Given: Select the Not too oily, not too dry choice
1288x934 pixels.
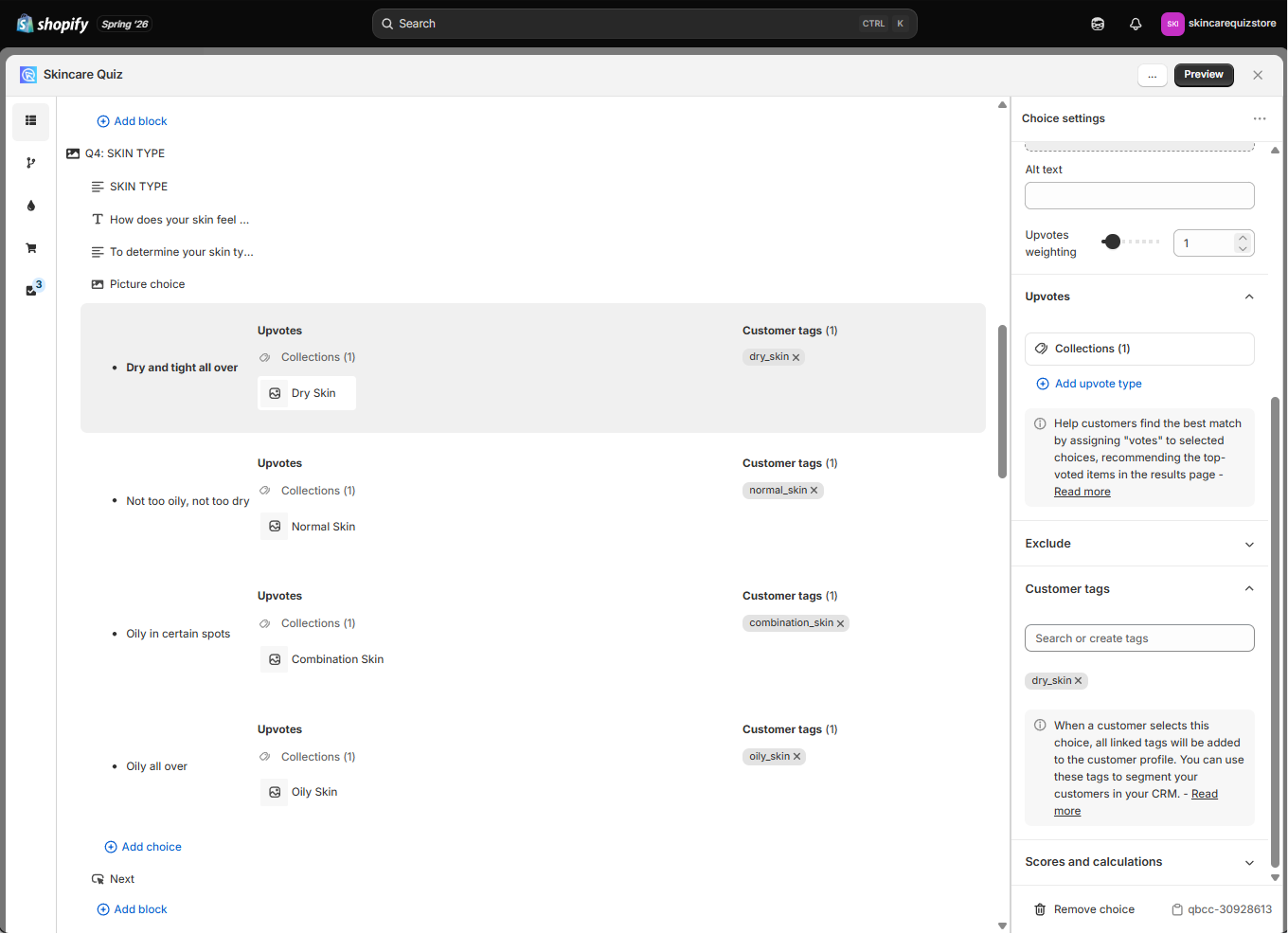Looking at the screenshot, I should pyautogui.click(x=188, y=501).
